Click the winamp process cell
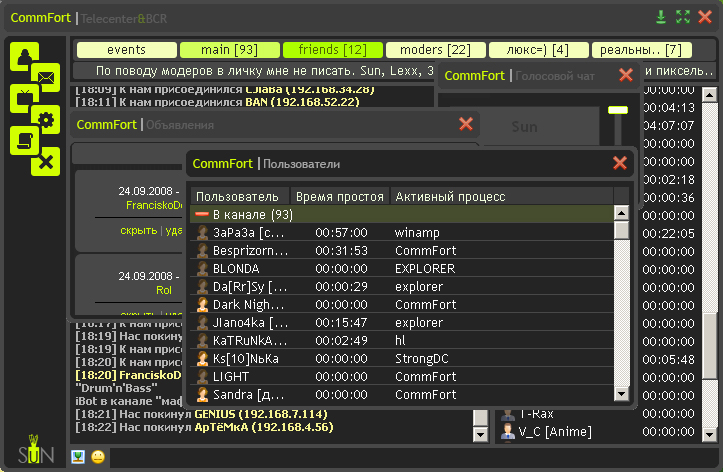Screen dimensions: 723x472 417,233
